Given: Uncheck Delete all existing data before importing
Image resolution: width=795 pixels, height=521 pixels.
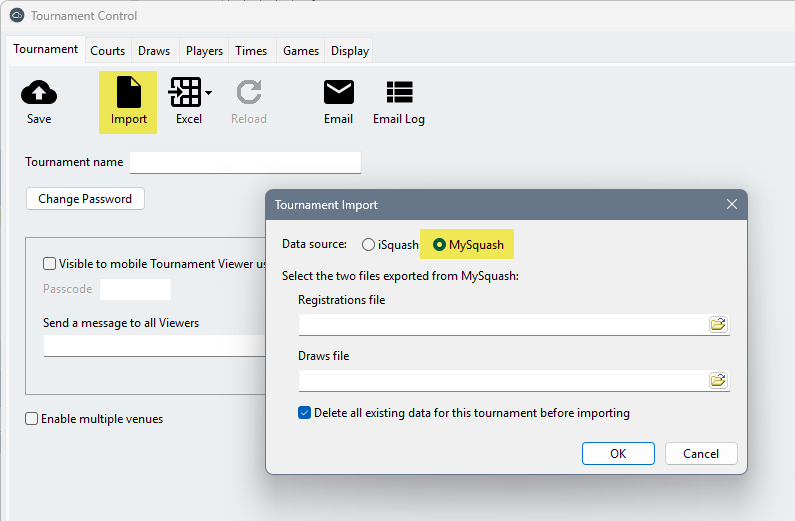Looking at the screenshot, I should [x=305, y=413].
